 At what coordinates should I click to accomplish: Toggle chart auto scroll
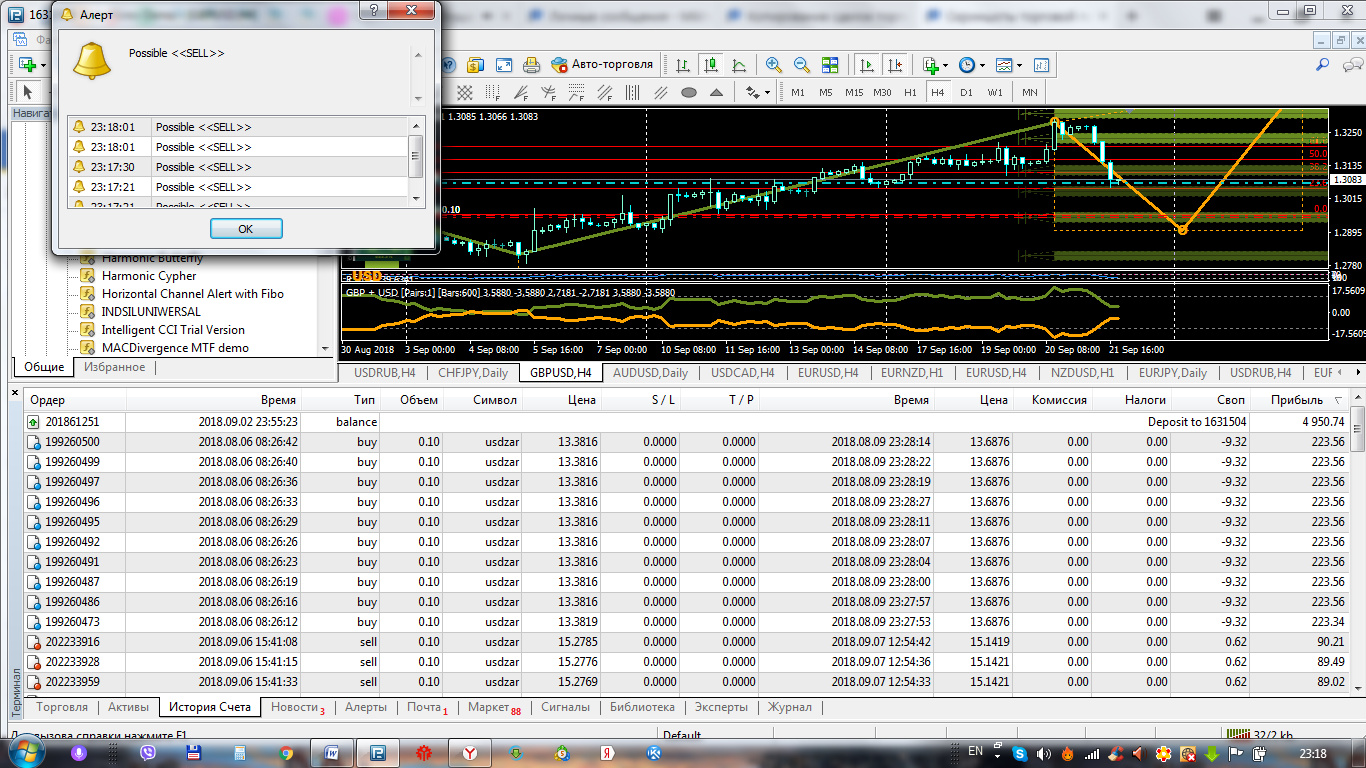[866, 64]
